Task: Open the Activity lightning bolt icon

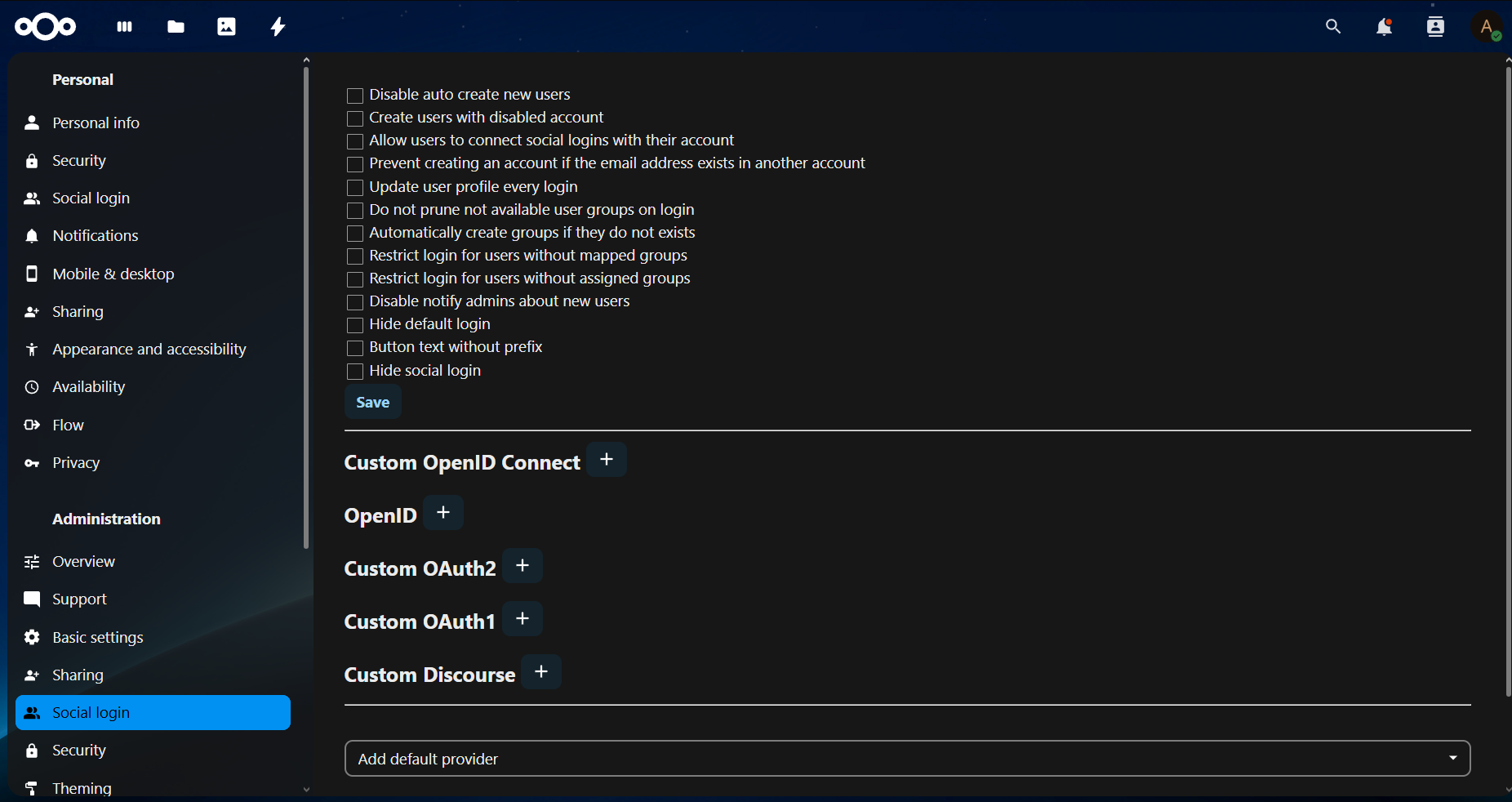Action: tap(278, 27)
